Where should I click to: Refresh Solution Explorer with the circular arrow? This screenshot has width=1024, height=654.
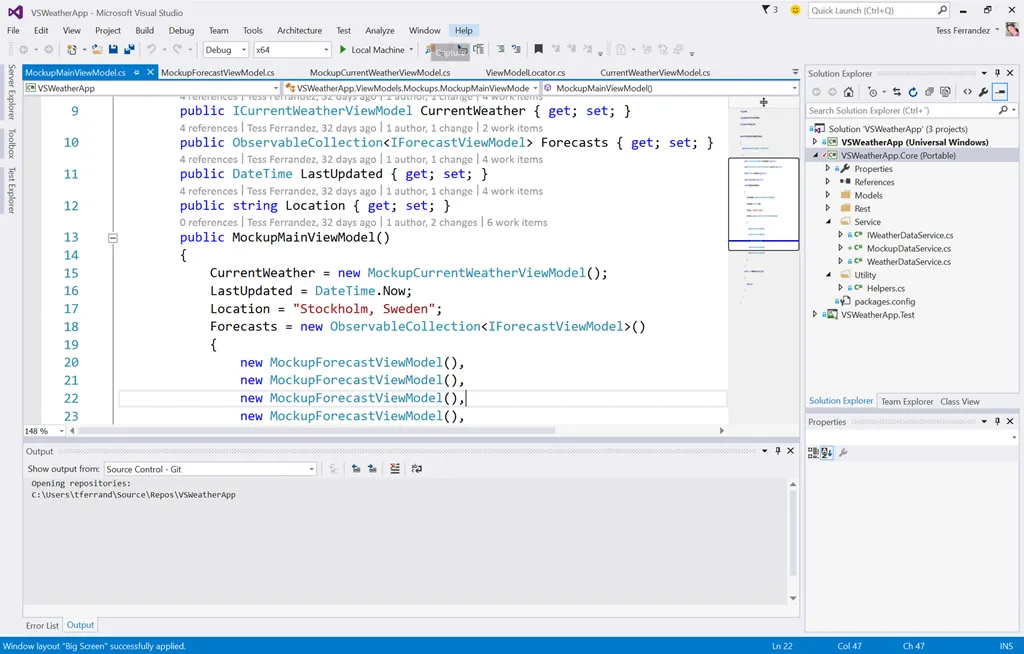[x=913, y=91]
